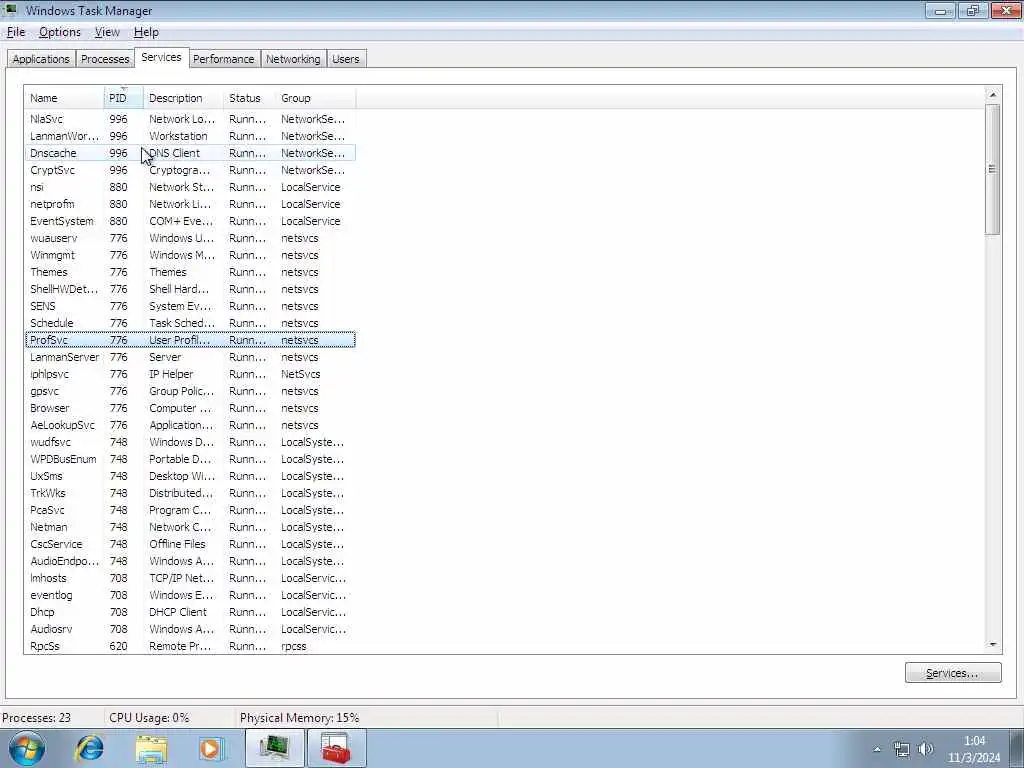Select the NlaSvc service row
1024x768 pixels.
click(x=190, y=119)
